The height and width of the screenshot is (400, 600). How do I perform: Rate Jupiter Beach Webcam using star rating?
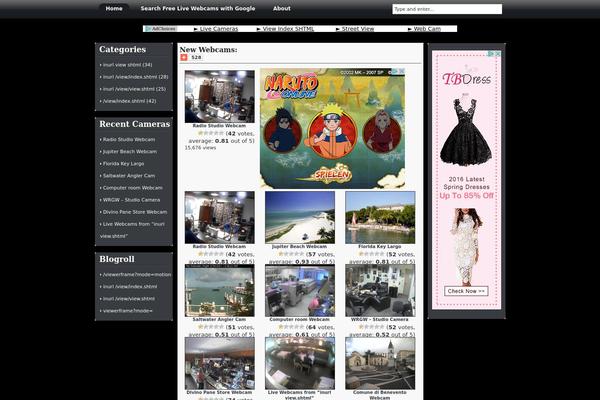[x=291, y=254]
